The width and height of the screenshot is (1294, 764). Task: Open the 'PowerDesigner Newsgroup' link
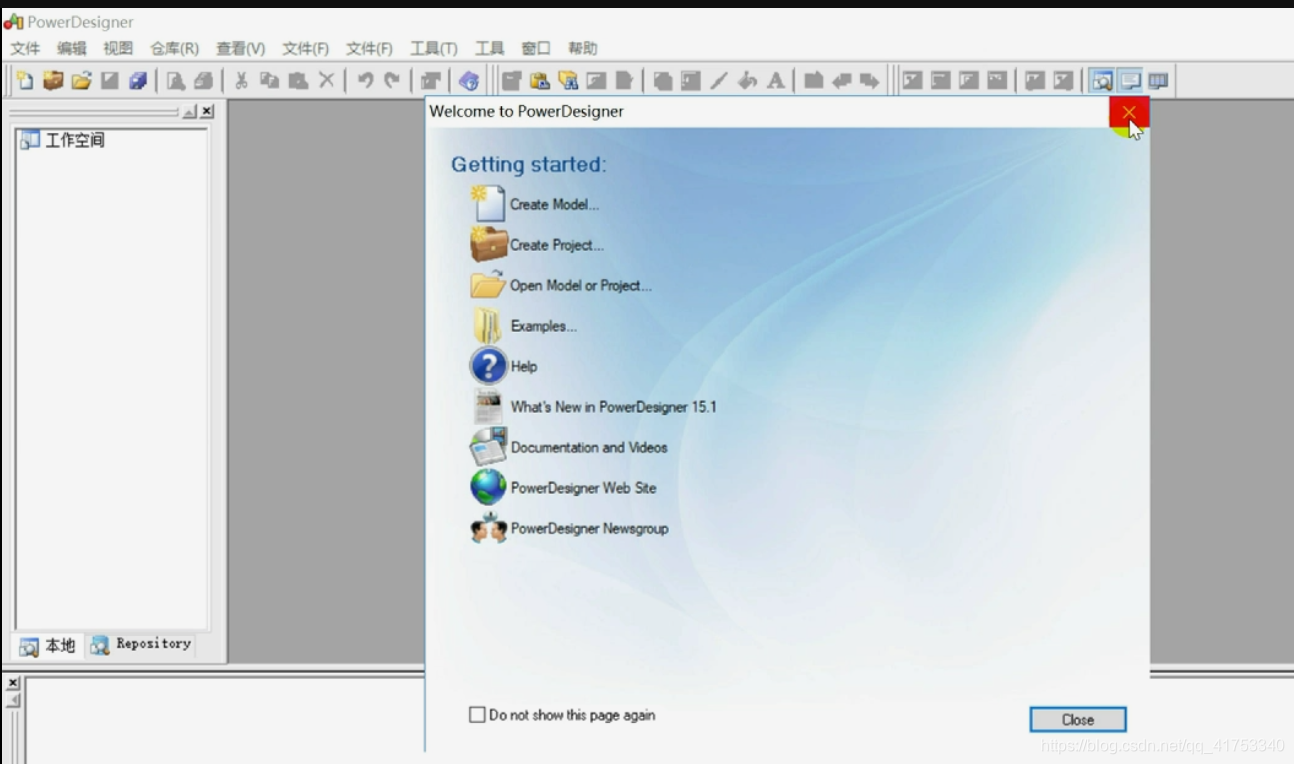tap(590, 528)
